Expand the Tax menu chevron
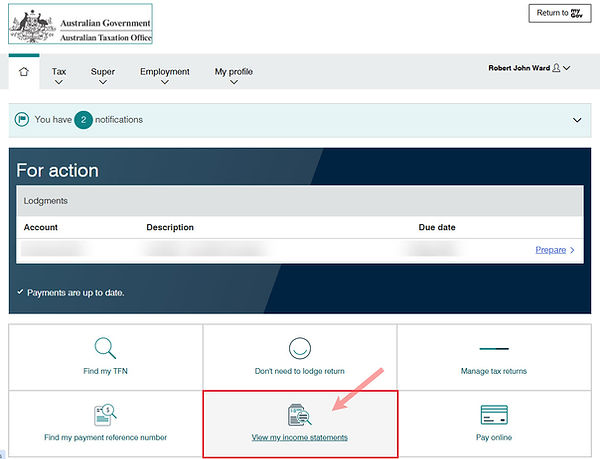This screenshot has height=459, width=600. tap(59, 82)
